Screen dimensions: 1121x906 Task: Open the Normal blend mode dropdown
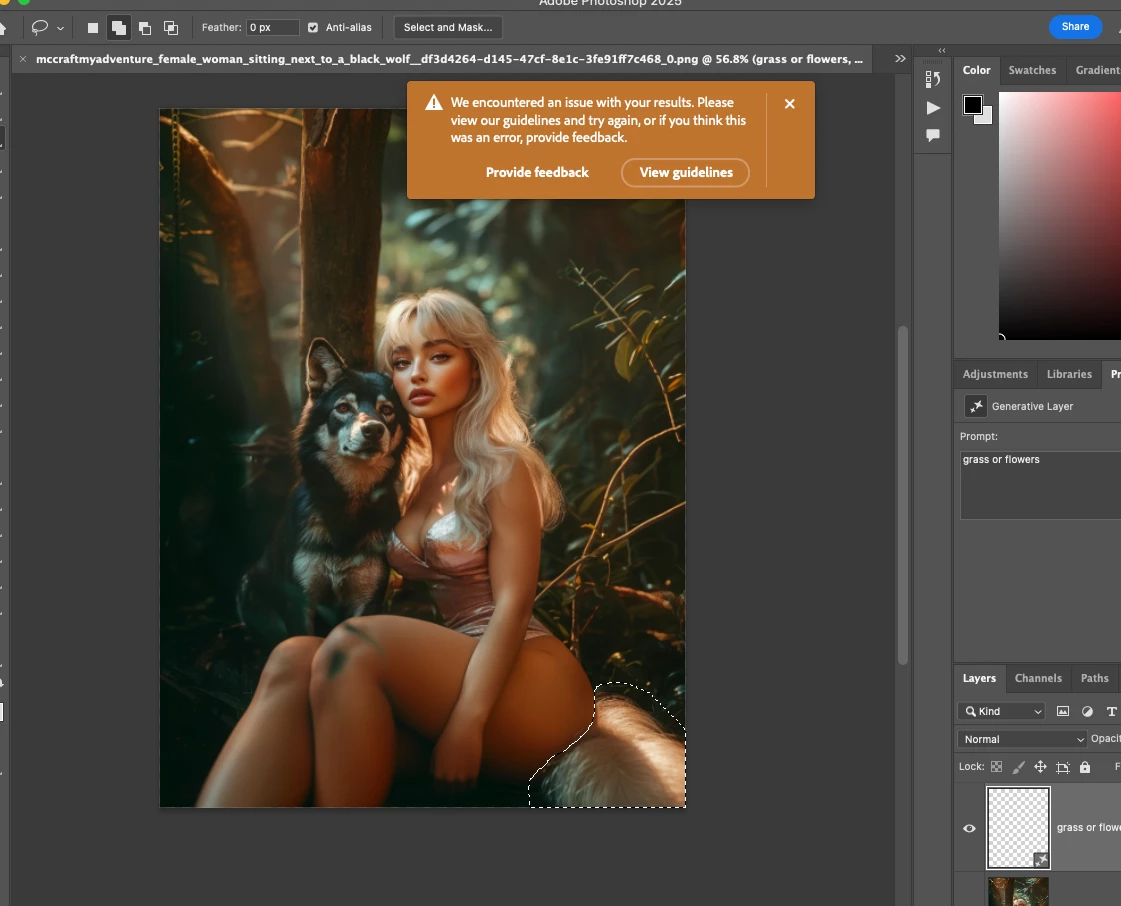pos(1022,739)
